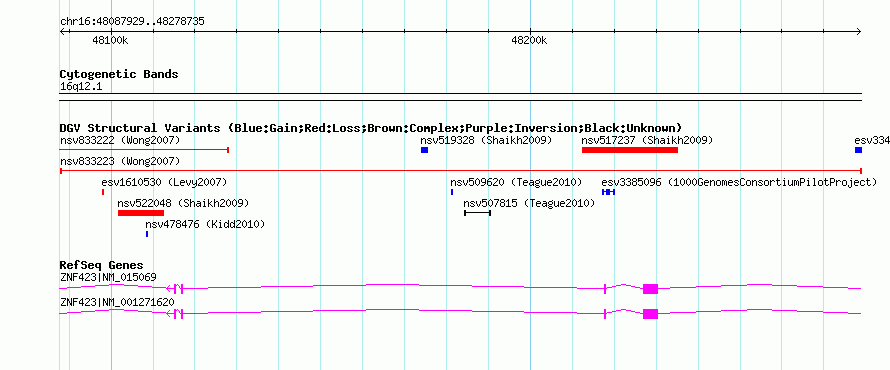Select the thick red nsv517237 loss bar
The image size is (890, 370).
click(x=630, y=150)
